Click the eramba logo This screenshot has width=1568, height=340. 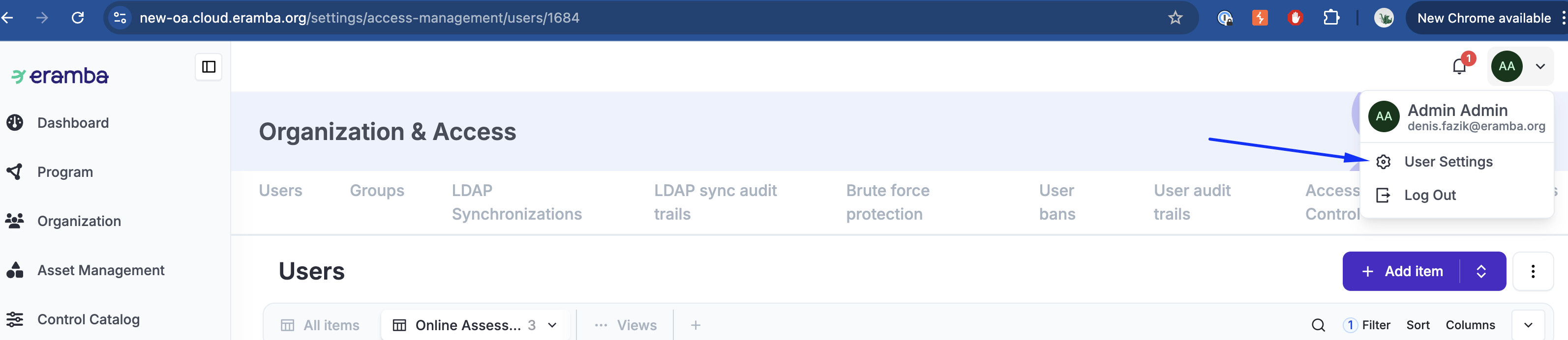click(x=60, y=76)
